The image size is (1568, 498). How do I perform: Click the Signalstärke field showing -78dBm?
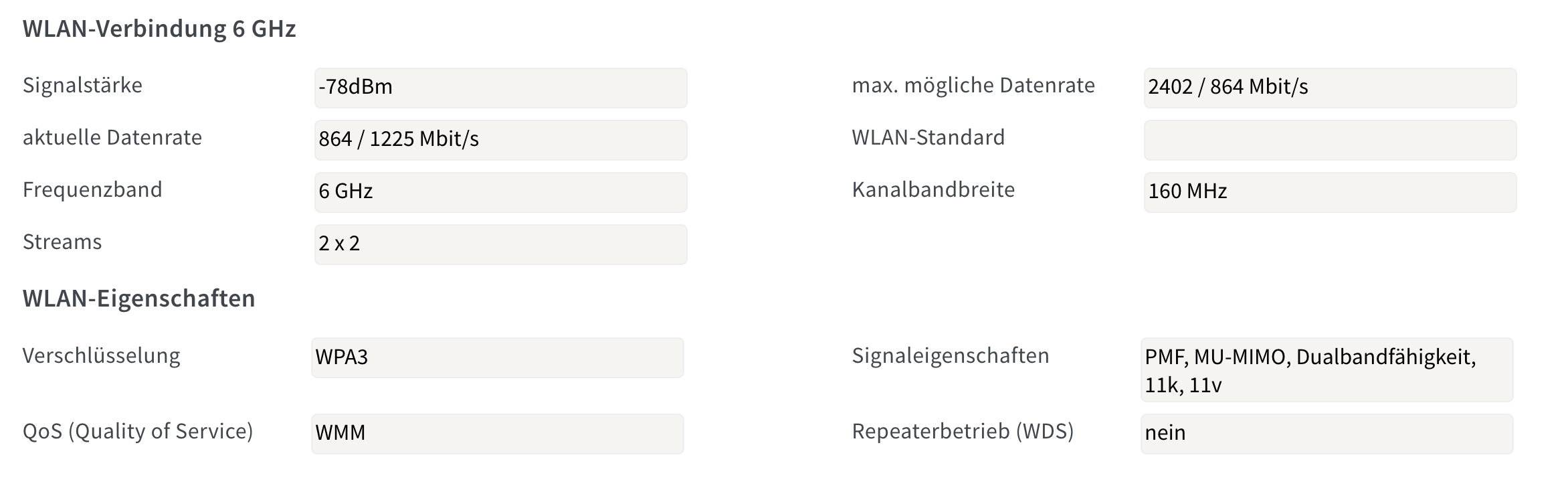coord(500,88)
